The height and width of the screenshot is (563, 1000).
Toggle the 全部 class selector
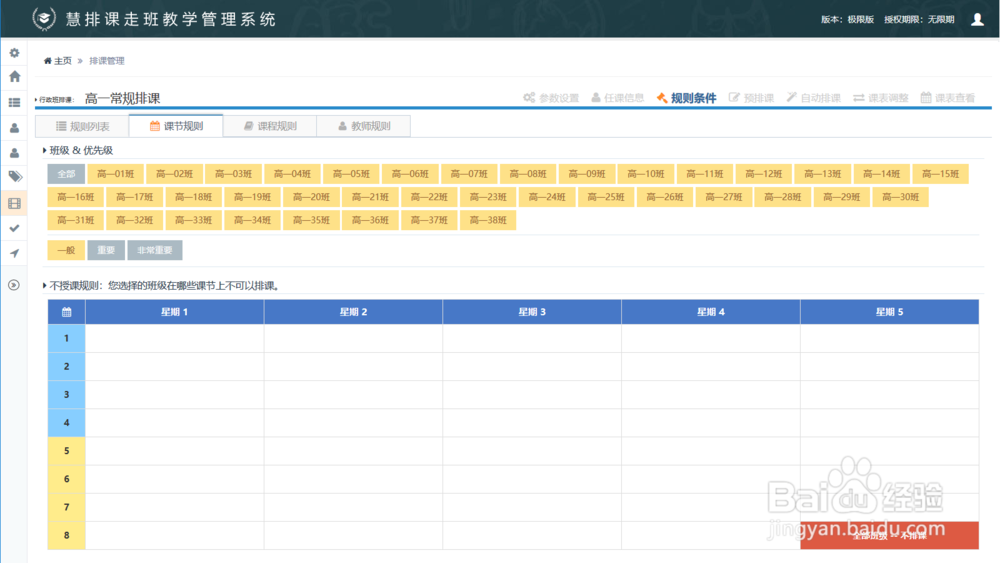pyautogui.click(x=66, y=174)
